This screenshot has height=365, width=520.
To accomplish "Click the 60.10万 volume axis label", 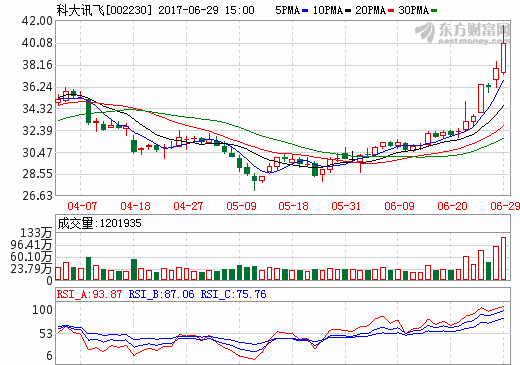I will coord(31,257).
